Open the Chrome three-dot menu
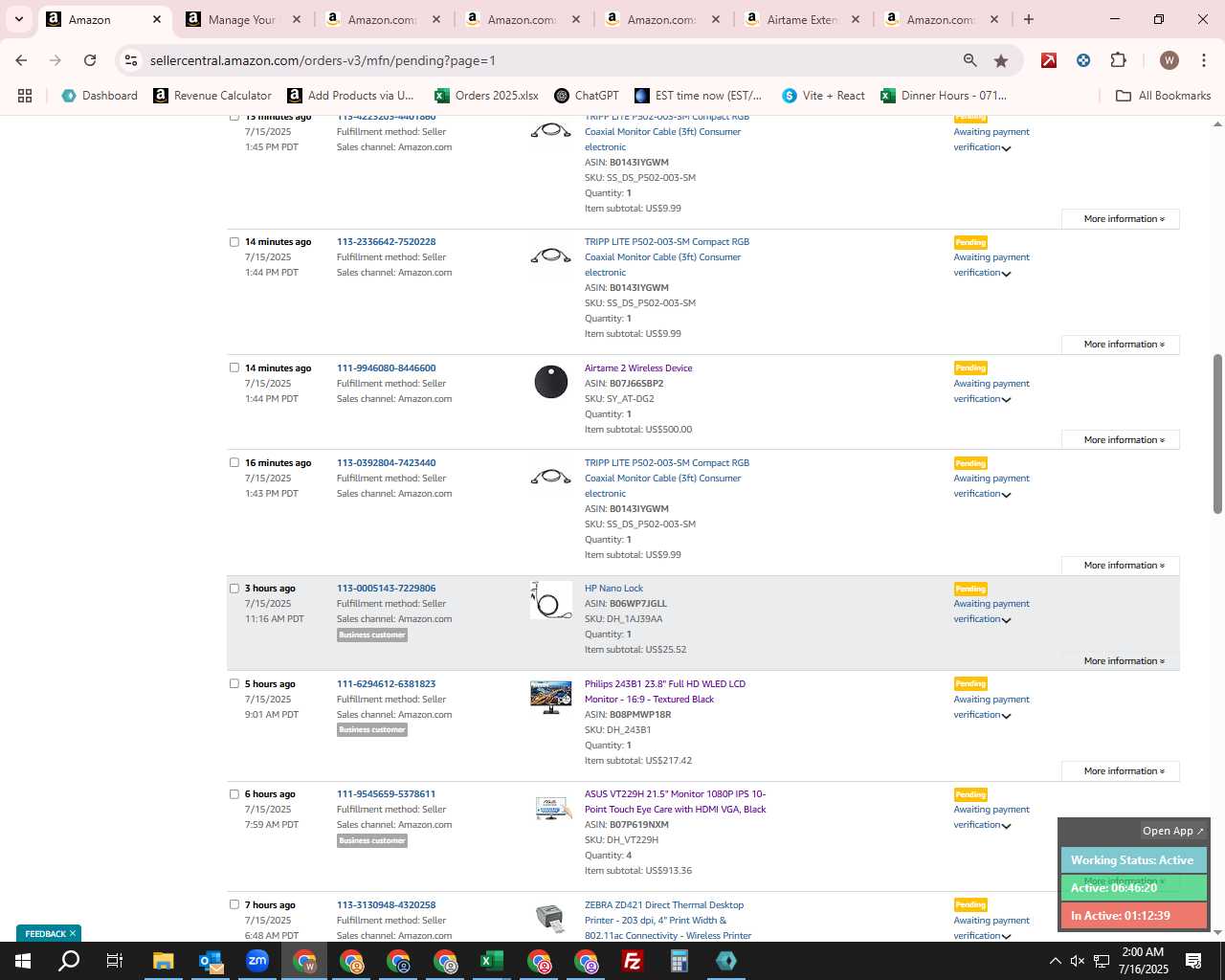Viewport: 1225px width, 980px height. (1203, 60)
